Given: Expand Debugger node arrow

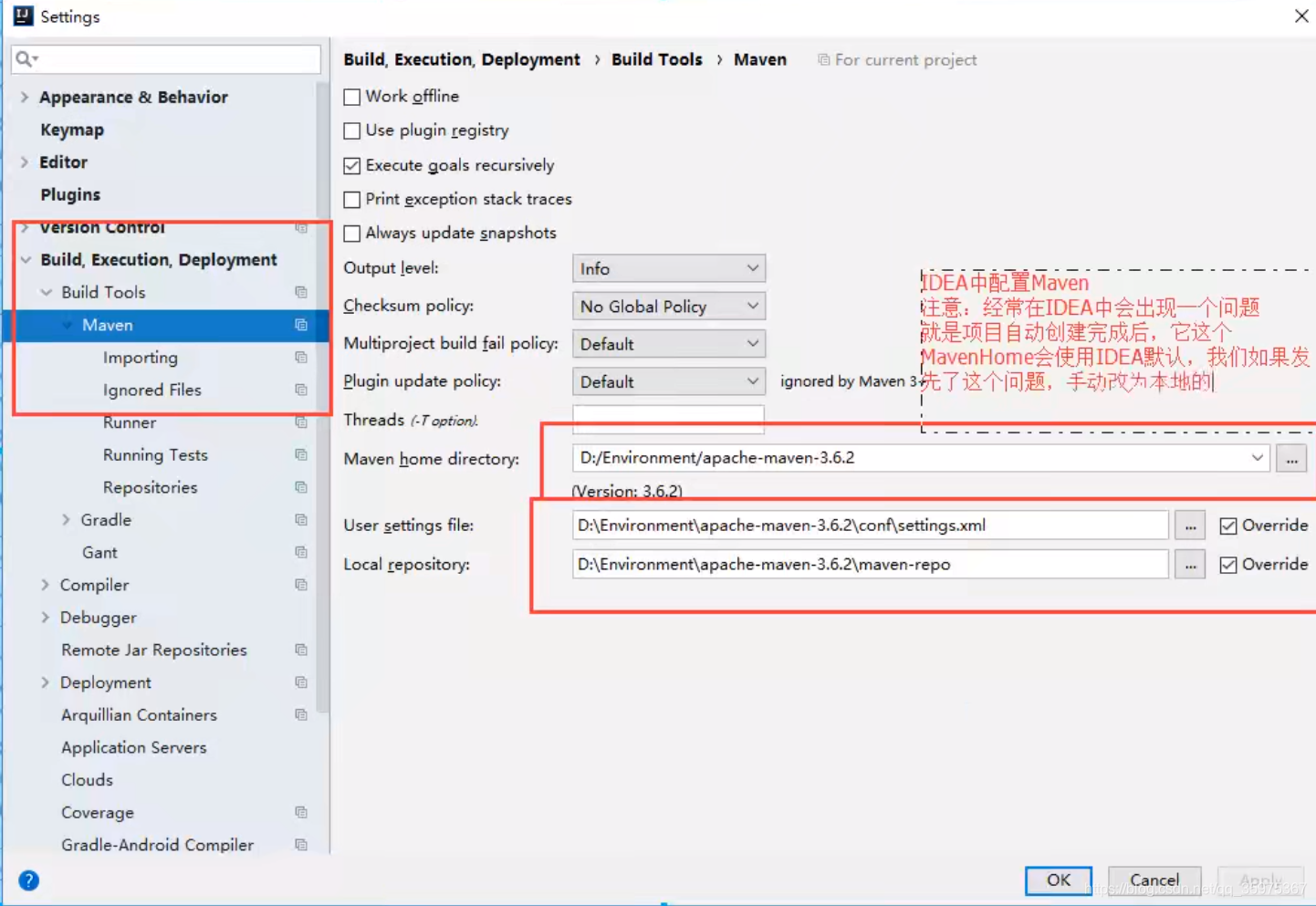Looking at the screenshot, I should click(x=46, y=618).
